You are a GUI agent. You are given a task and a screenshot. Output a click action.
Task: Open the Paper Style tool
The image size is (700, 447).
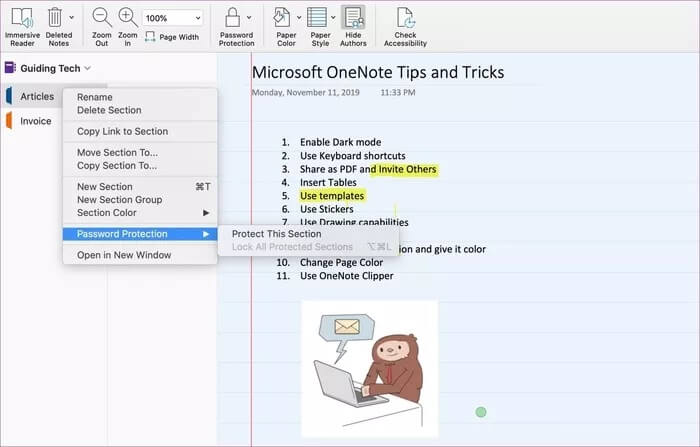coord(319,18)
